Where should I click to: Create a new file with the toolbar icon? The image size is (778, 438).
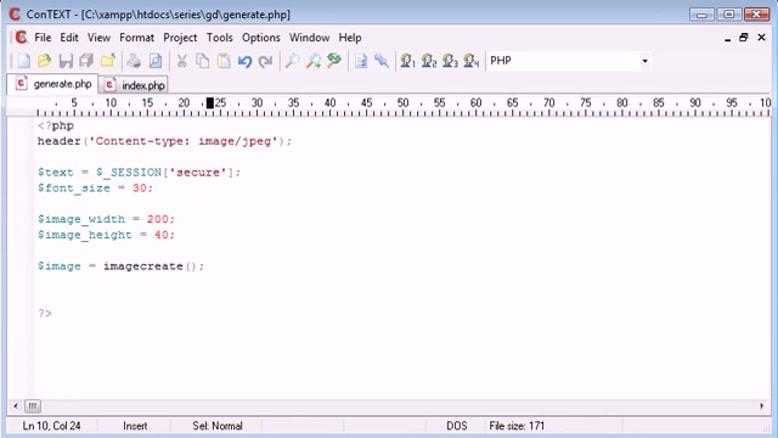tap(24, 61)
